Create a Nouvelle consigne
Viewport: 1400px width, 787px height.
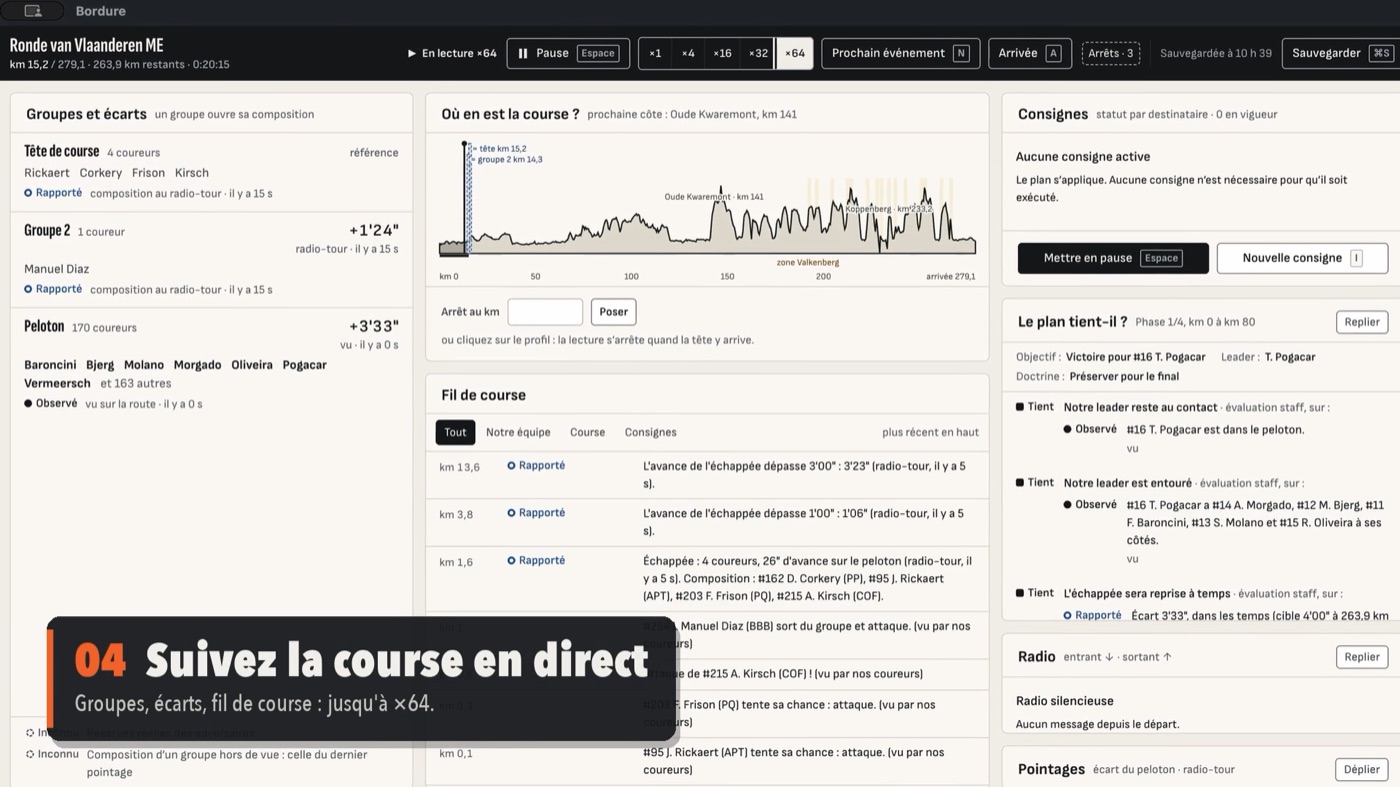tap(1302, 258)
